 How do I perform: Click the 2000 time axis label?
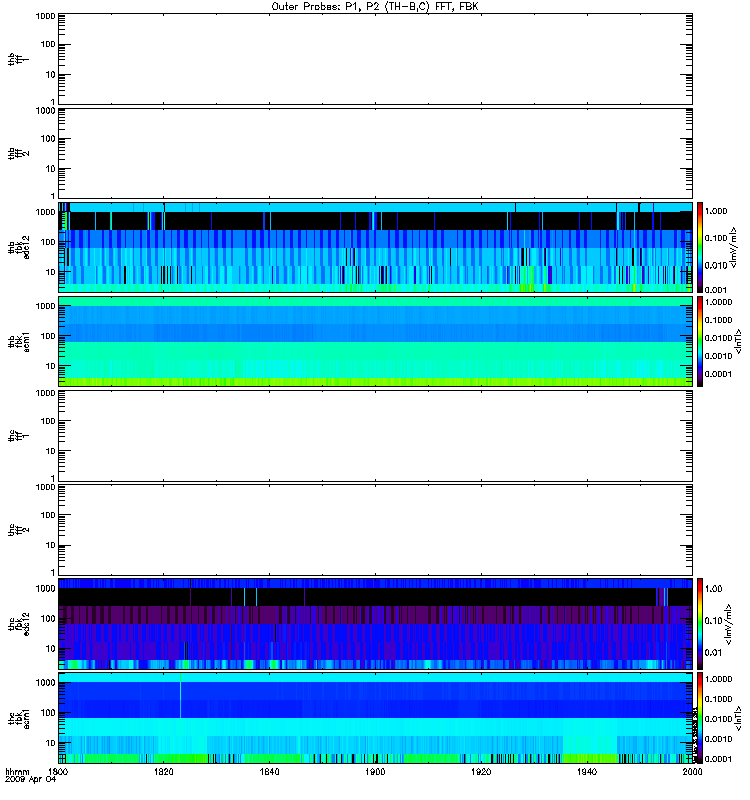692,772
